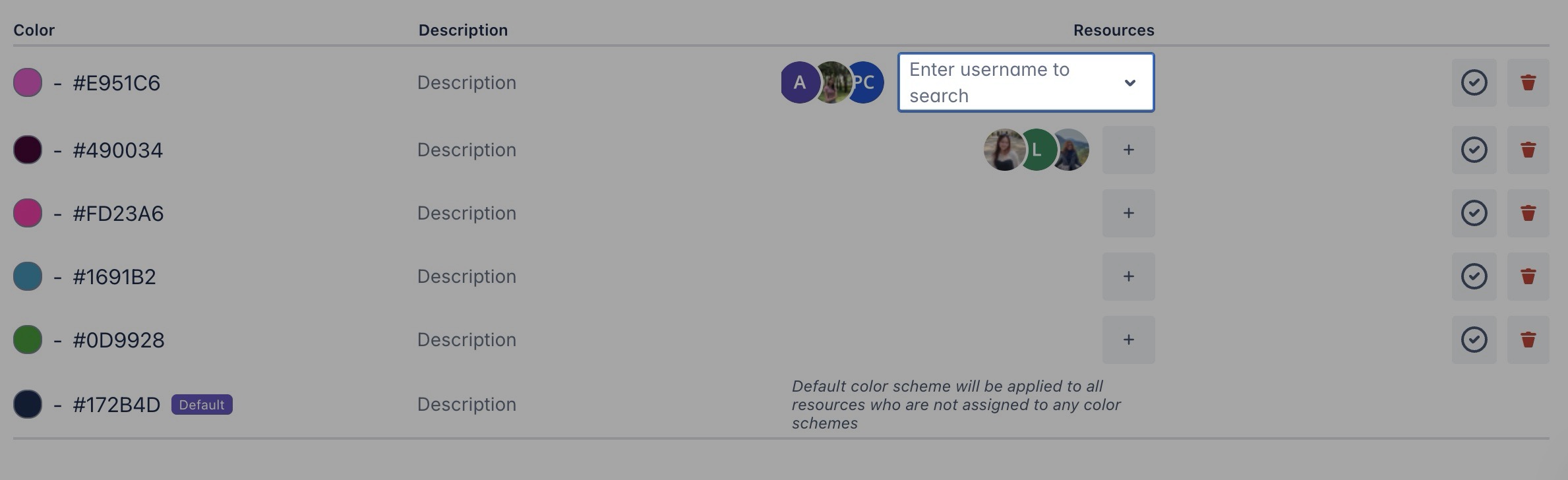The width and height of the screenshot is (1568, 480).
Task: Select the pink #E951C6 color swatch
Action: tap(27, 82)
